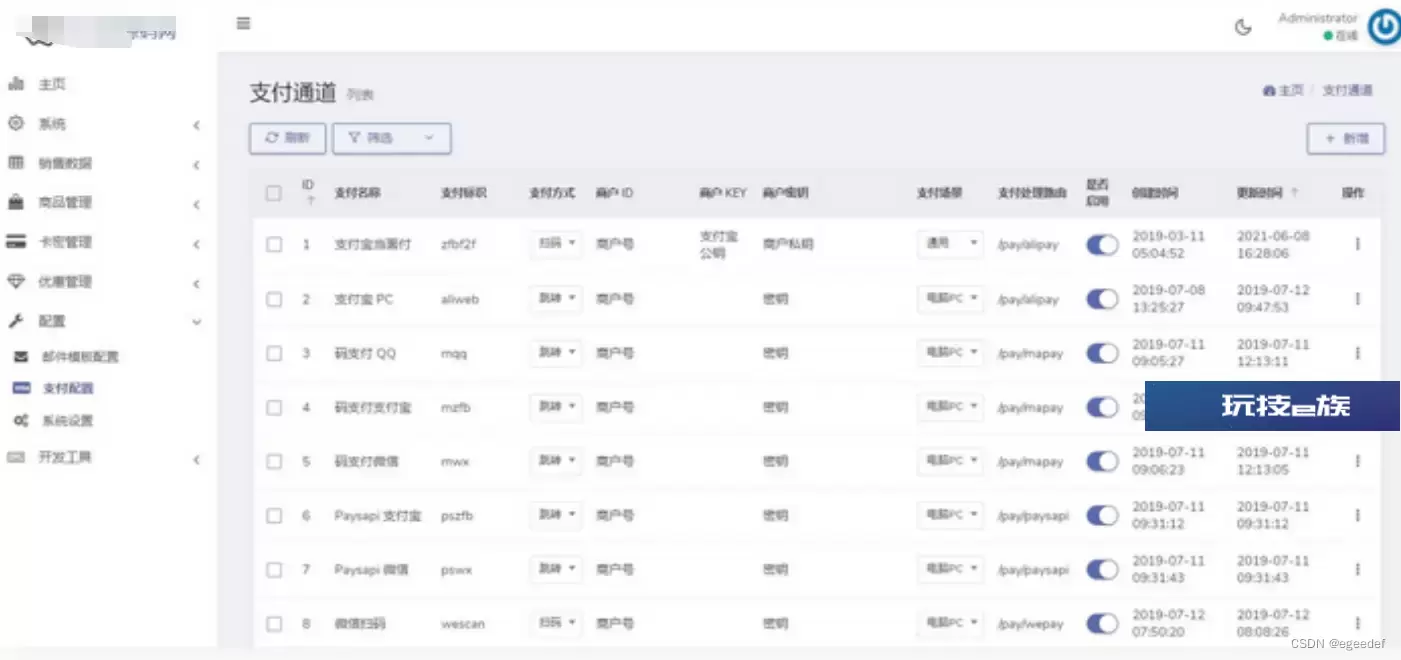The width and height of the screenshot is (1401, 660).
Task: Click the 新增 add button
Action: tap(1345, 139)
